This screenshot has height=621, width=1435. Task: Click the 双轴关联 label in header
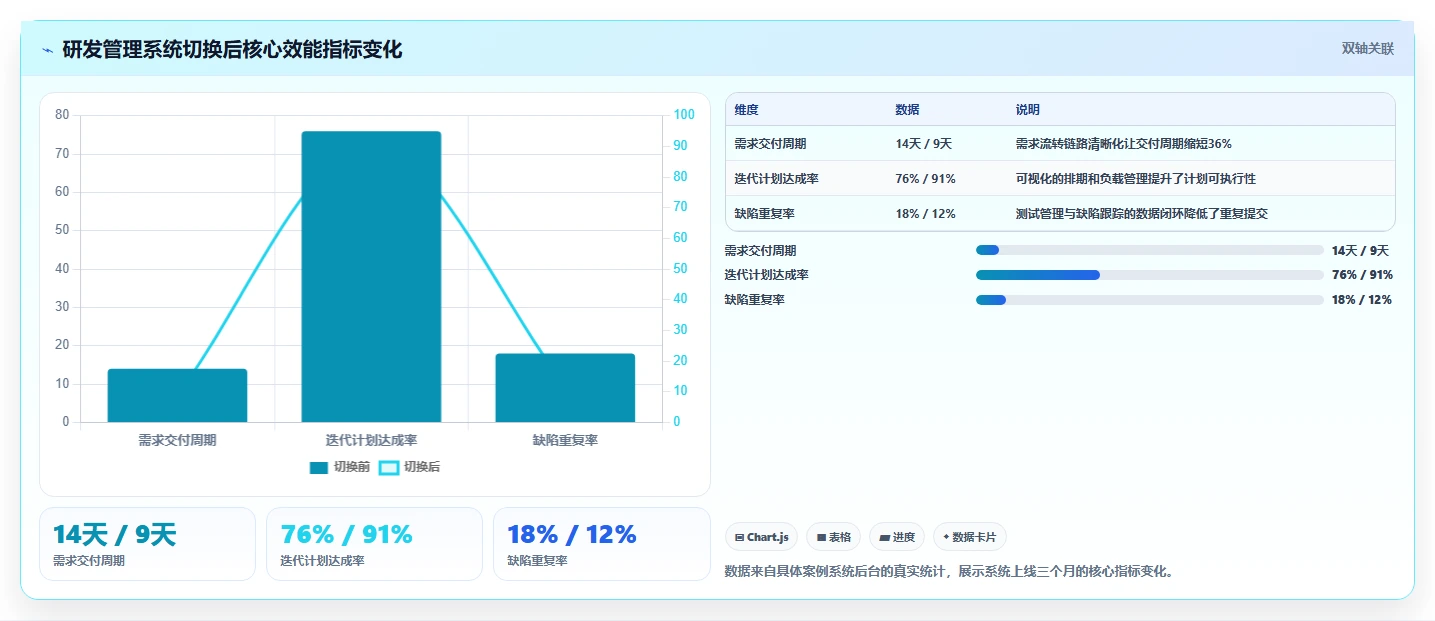click(x=1367, y=48)
